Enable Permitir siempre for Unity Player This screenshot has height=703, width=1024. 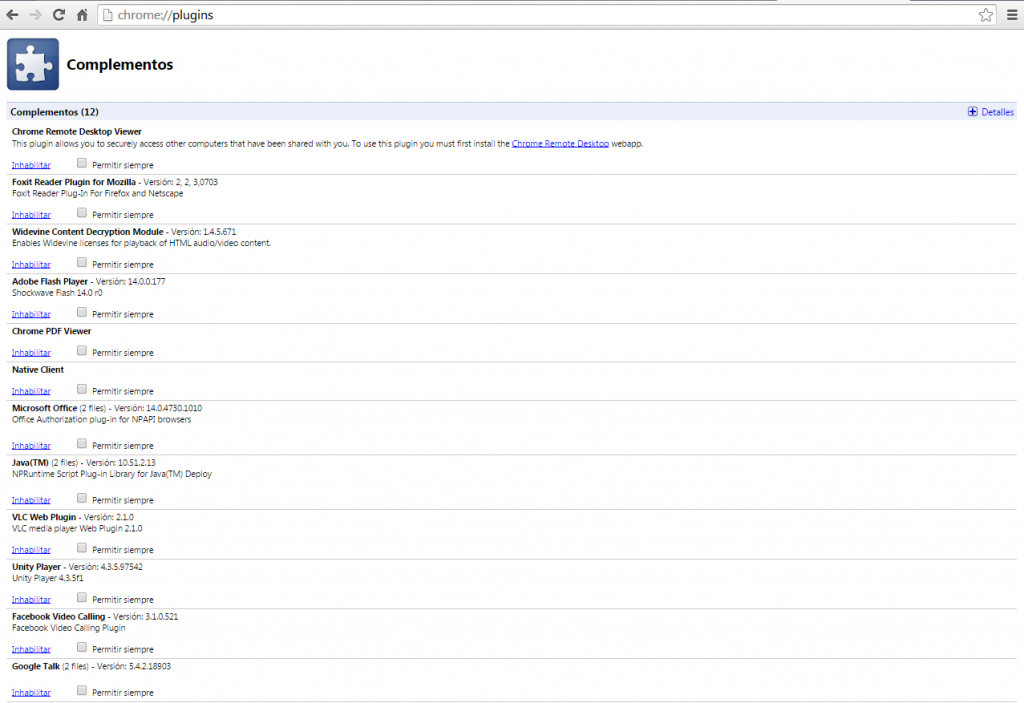[x=81, y=597]
